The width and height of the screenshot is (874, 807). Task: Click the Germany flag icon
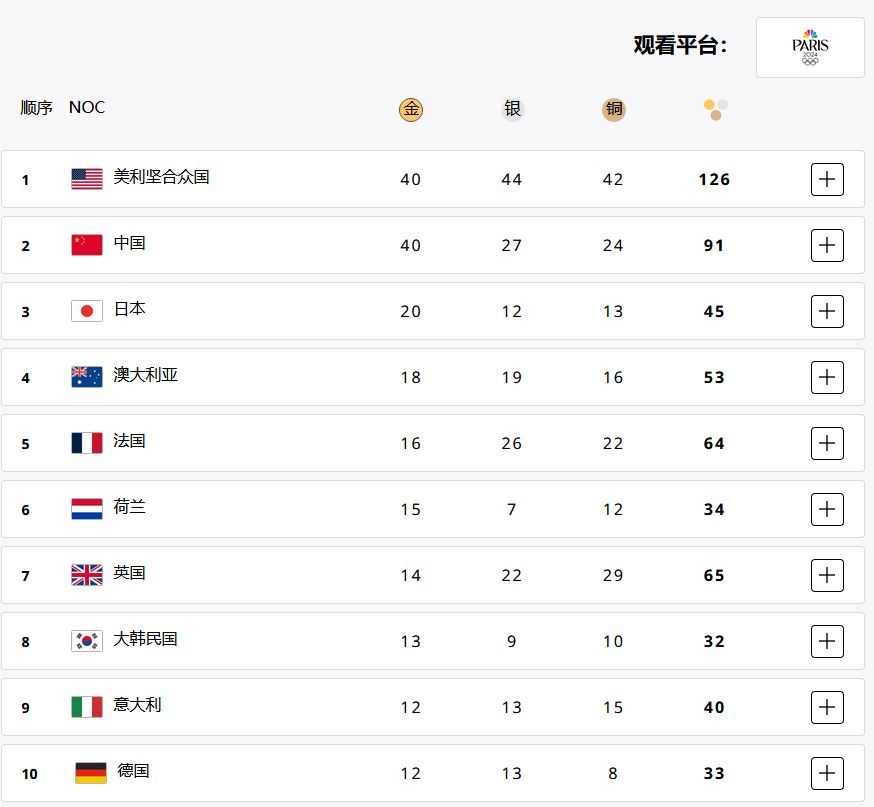click(x=91, y=773)
